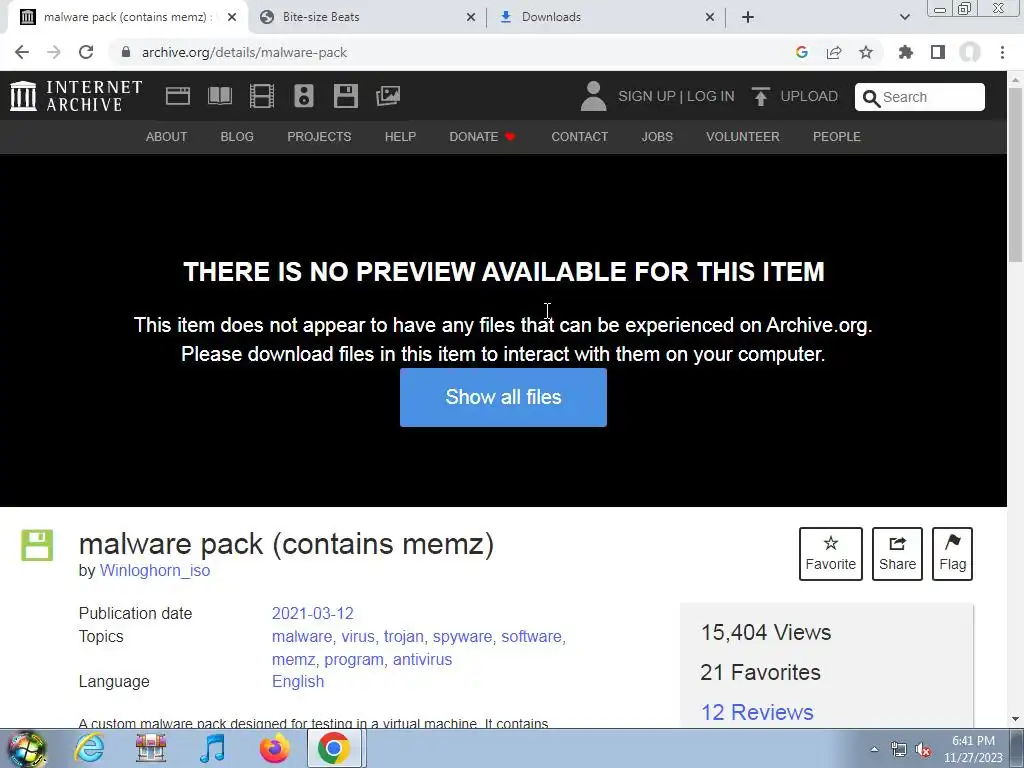Click the LOG IN link

pos(711,96)
